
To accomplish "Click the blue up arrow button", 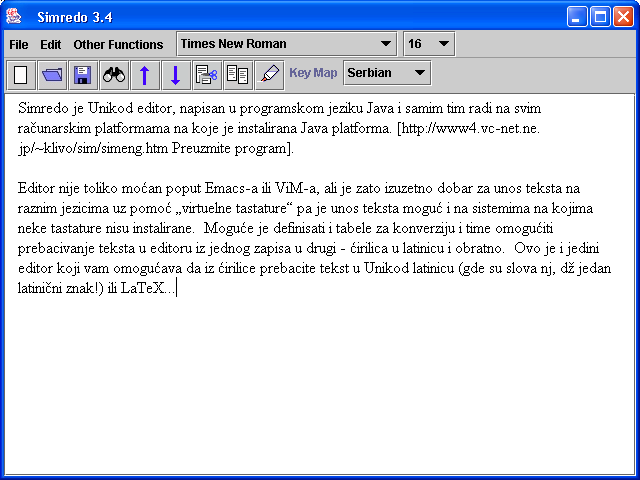I will [145, 74].
